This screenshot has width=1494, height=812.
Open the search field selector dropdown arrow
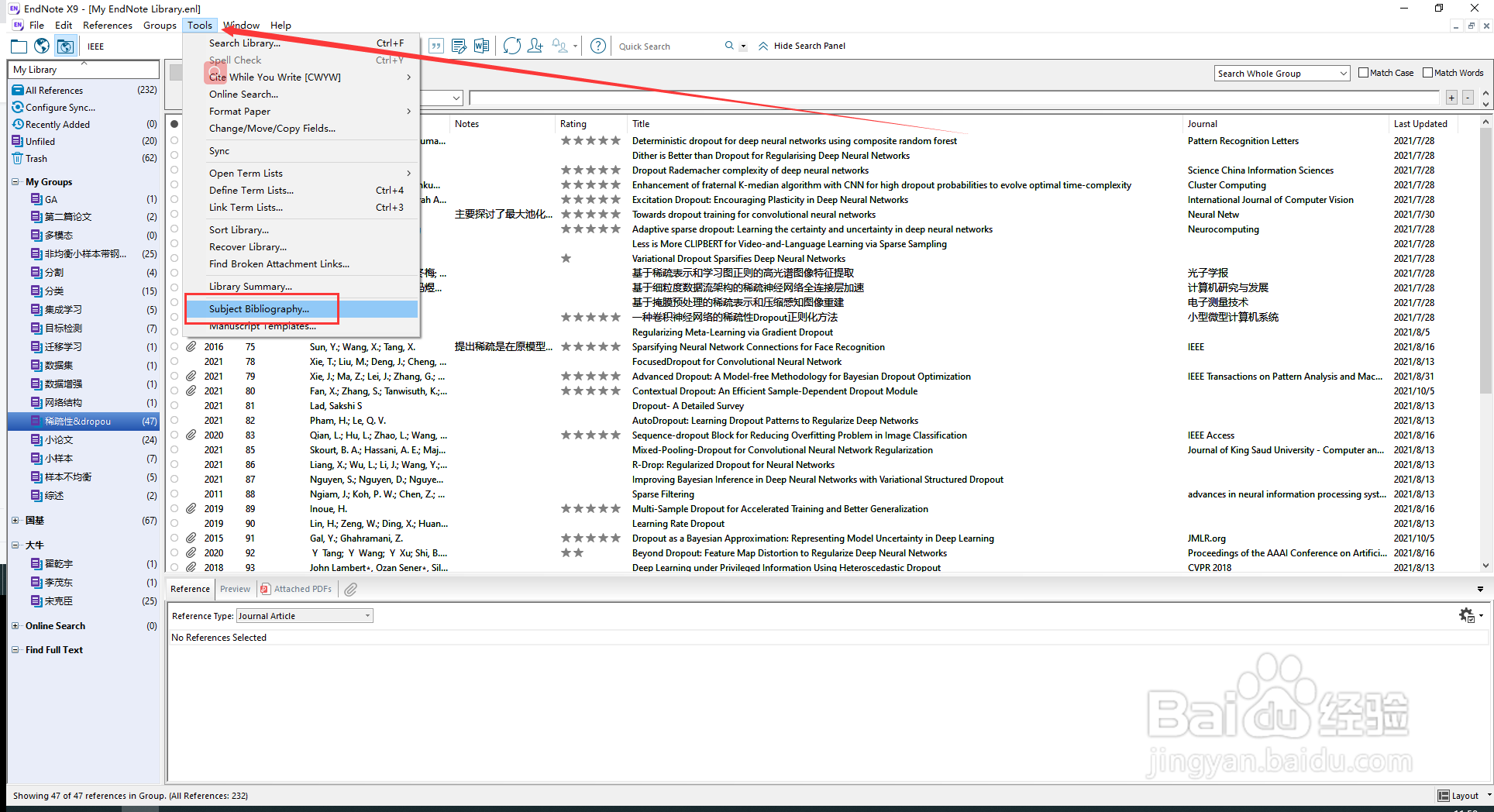(456, 98)
